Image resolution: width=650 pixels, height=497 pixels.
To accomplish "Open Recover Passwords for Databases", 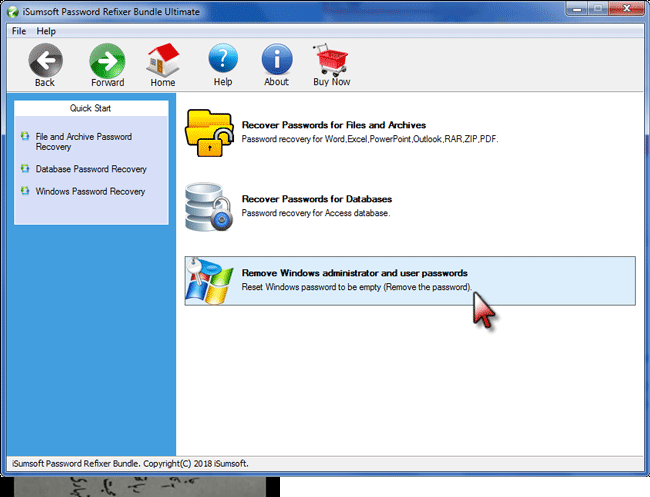I will click(316, 199).
